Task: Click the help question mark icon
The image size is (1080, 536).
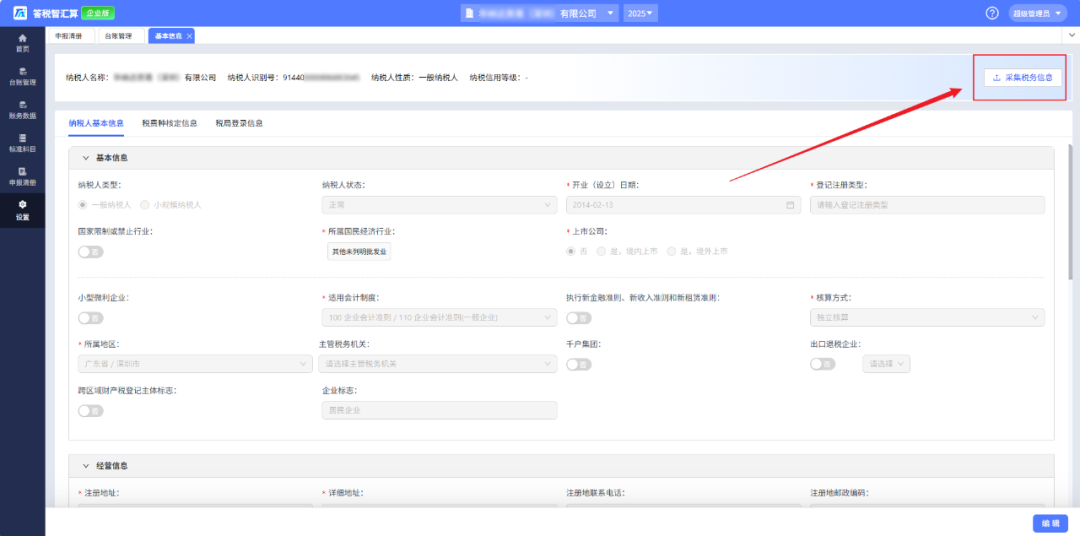Action: (x=992, y=13)
